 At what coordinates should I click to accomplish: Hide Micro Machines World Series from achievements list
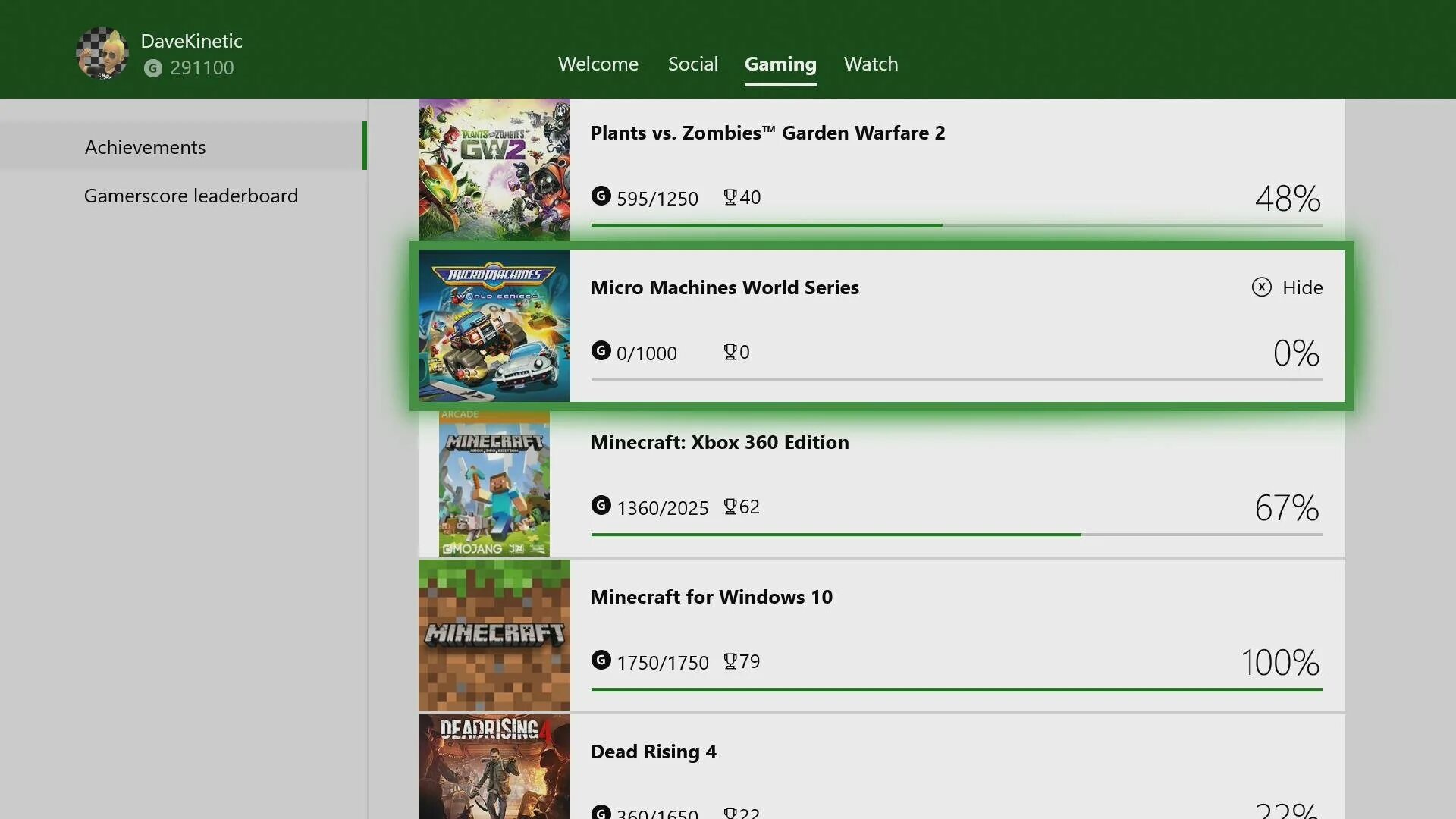pos(1287,287)
